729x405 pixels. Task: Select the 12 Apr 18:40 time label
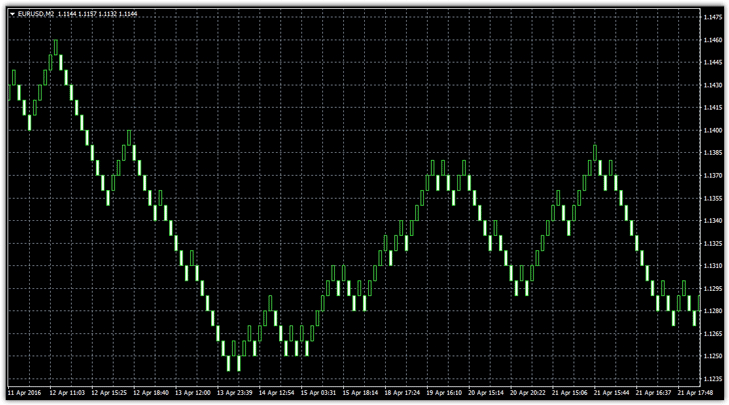[153, 393]
